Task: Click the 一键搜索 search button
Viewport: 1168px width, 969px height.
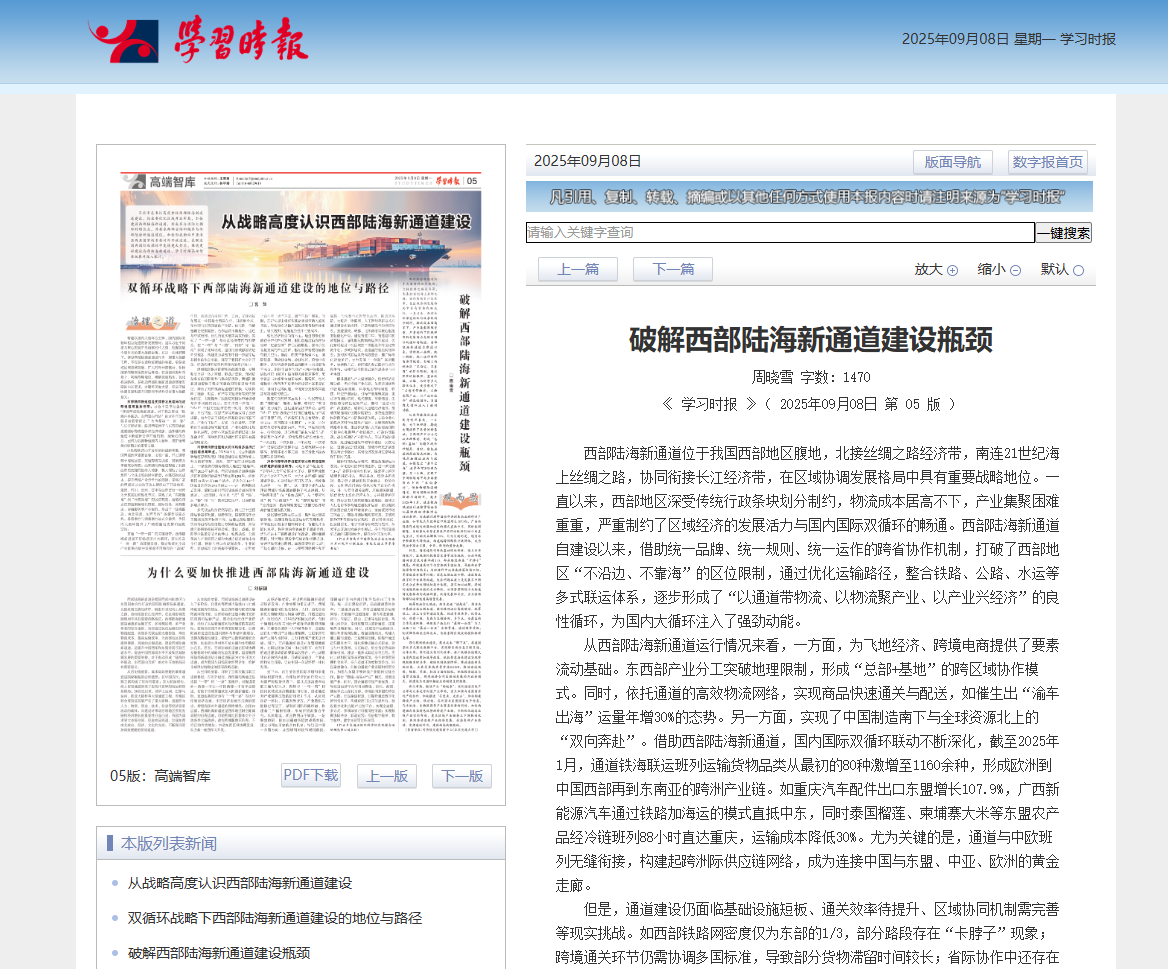Action: click(1064, 232)
